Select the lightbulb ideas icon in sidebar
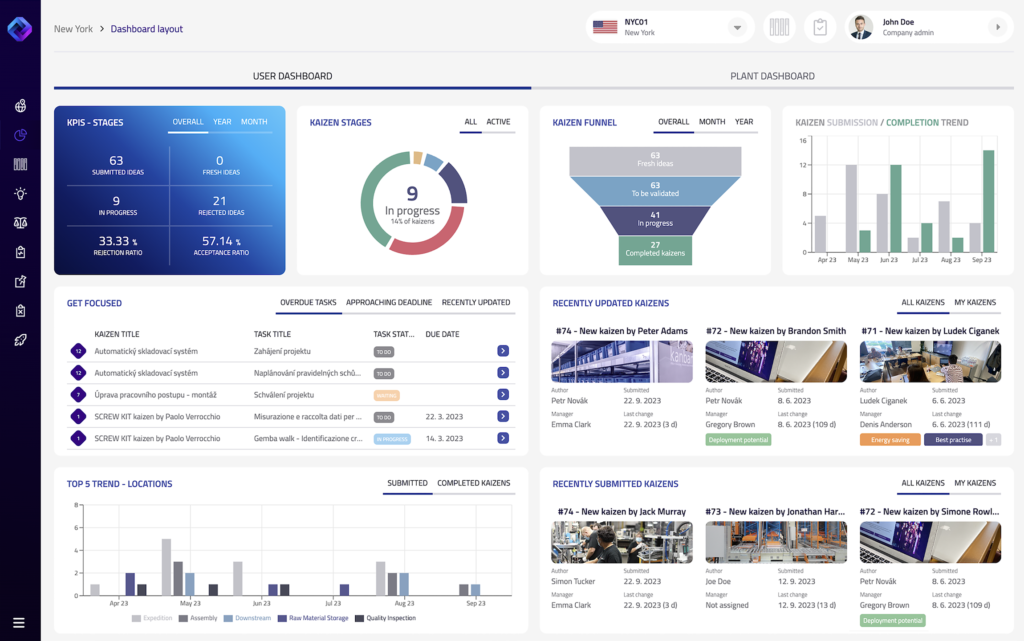1024x641 pixels. [20, 193]
